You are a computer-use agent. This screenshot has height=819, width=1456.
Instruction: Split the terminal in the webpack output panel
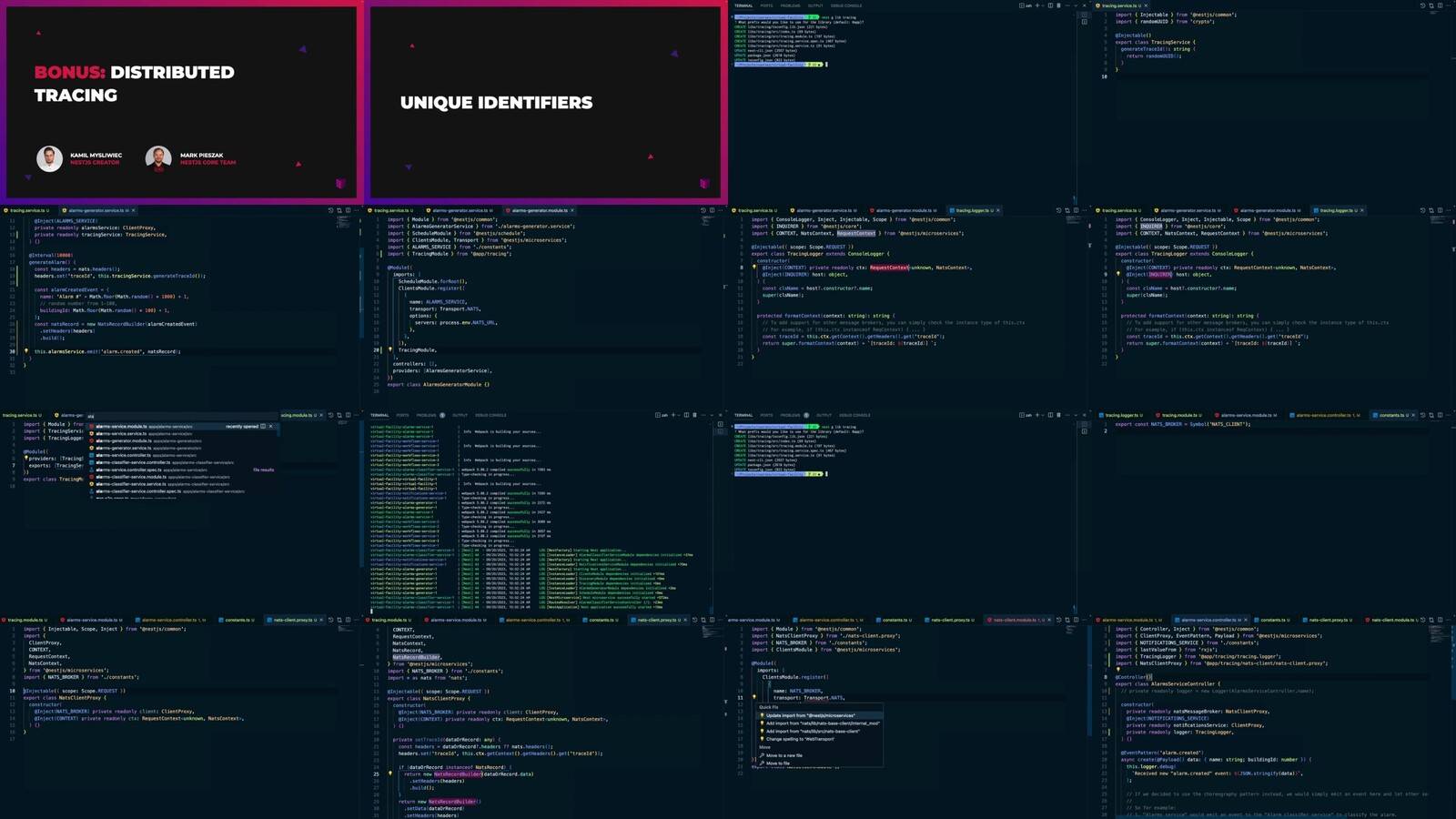[686, 415]
